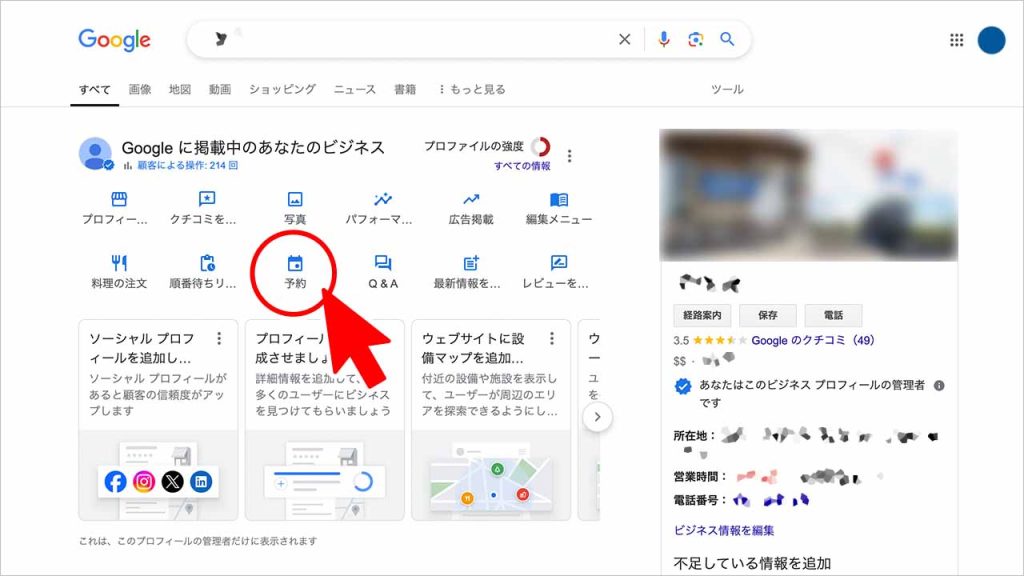The height and width of the screenshot is (576, 1024).
Task: Click the 保存 button
Action: click(x=767, y=315)
